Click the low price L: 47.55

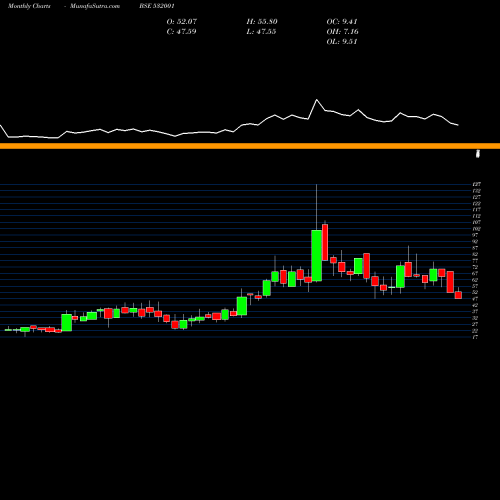click(261, 32)
